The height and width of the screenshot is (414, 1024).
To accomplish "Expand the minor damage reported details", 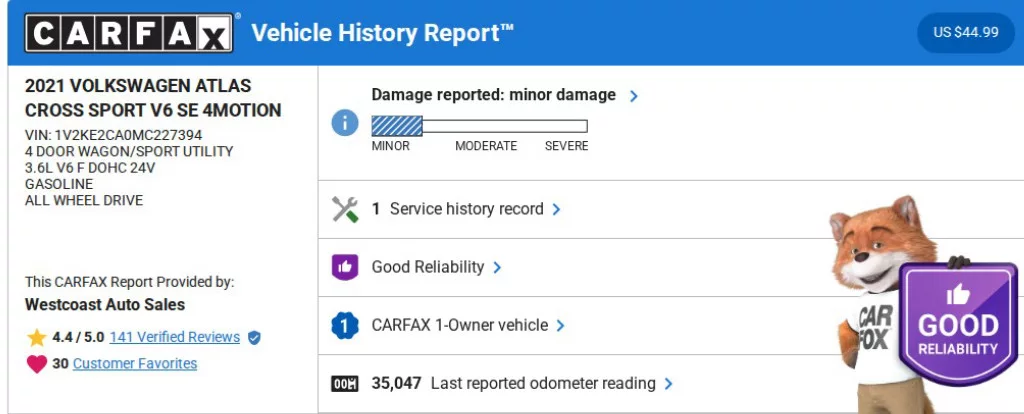I will click(x=633, y=96).
